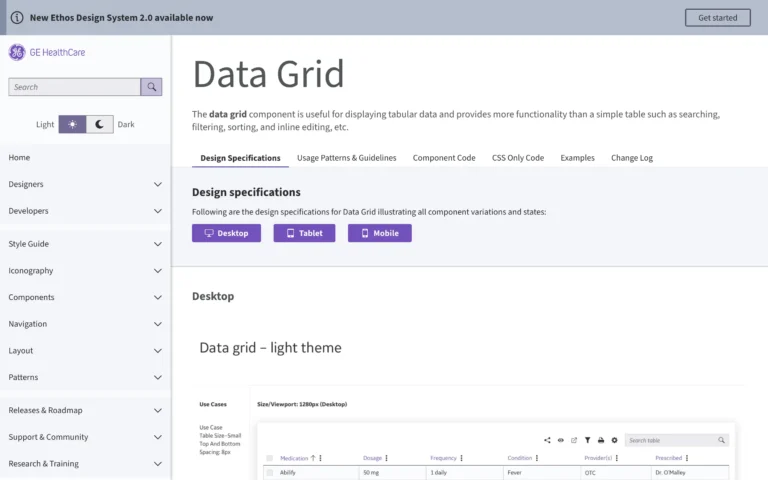Click the filter icon in grid toolbar
The height and width of the screenshot is (480, 768).
(587, 440)
